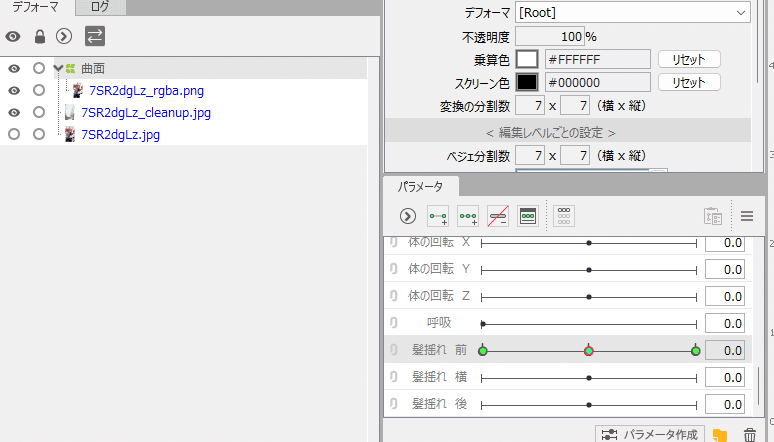Click the add three keys icon
Viewport: 774px width, 442px height.
pyautogui.click(x=468, y=216)
